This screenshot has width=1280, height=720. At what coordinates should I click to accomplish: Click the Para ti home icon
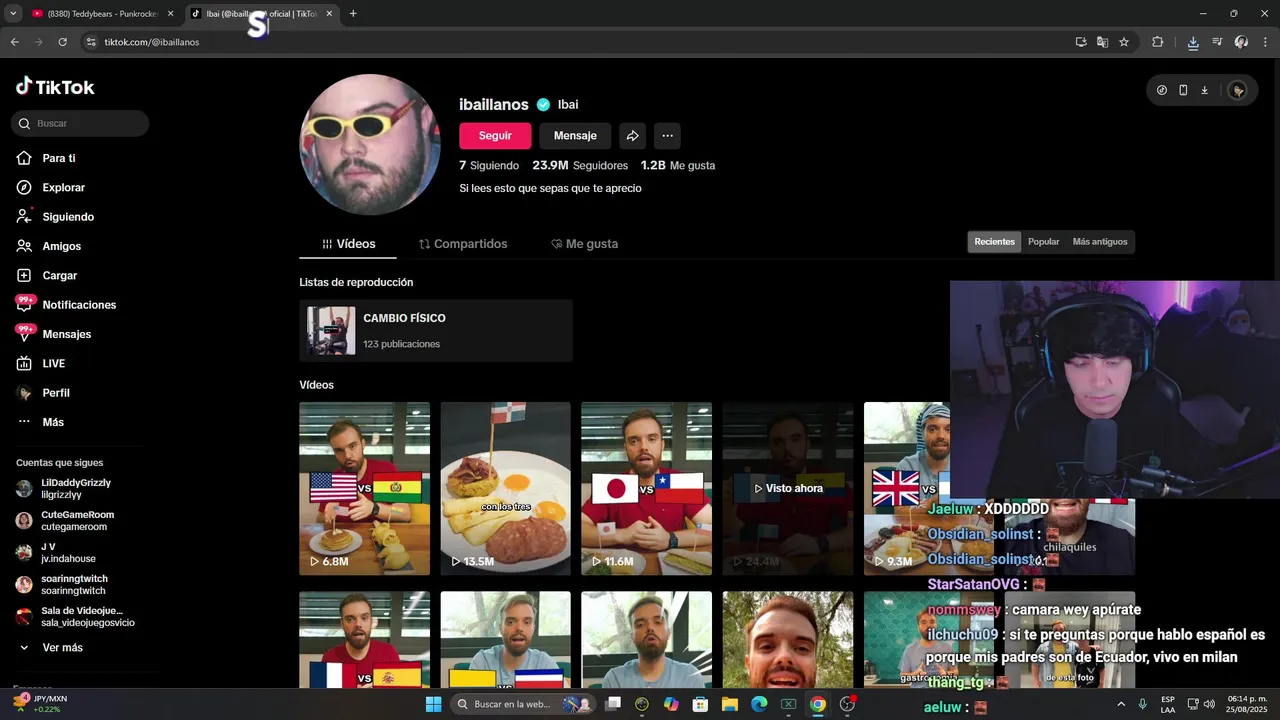tap(24, 158)
